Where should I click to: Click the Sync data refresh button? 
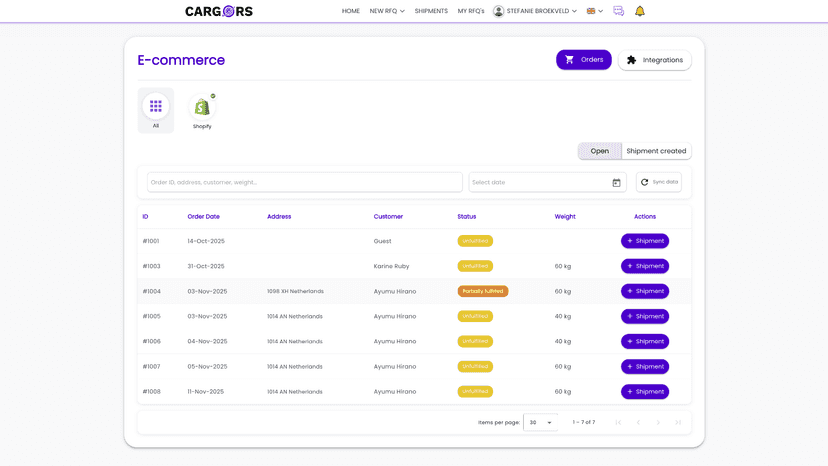[658, 182]
